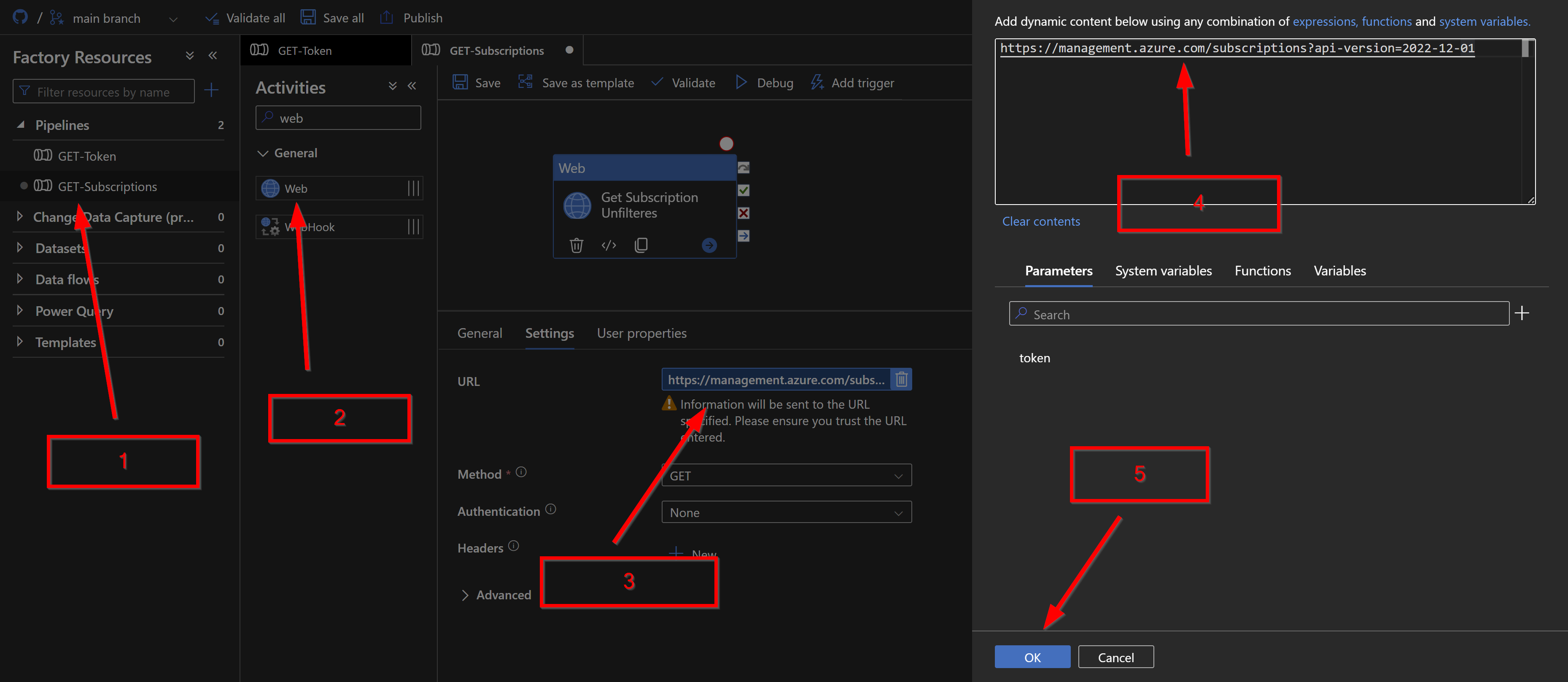1568x682 pixels.
Task: Expand the Data flows group
Action: tap(20, 278)
